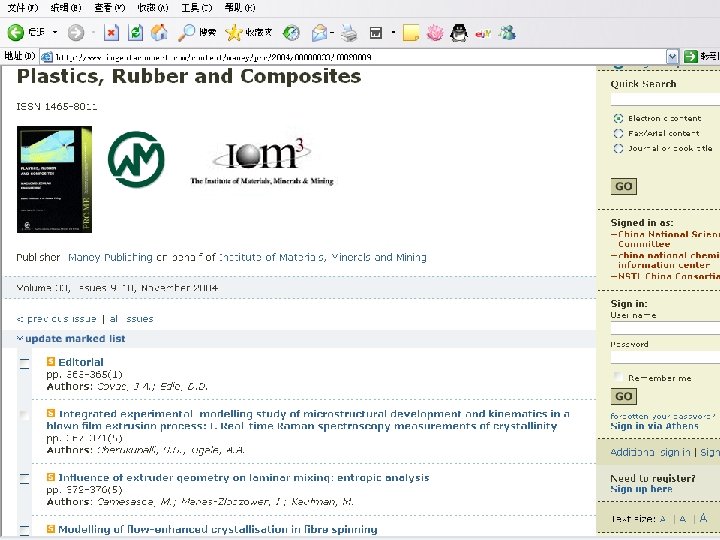720x540 pixels.
Task: Open the 文件(F) File menu
Action: (23, 7)
